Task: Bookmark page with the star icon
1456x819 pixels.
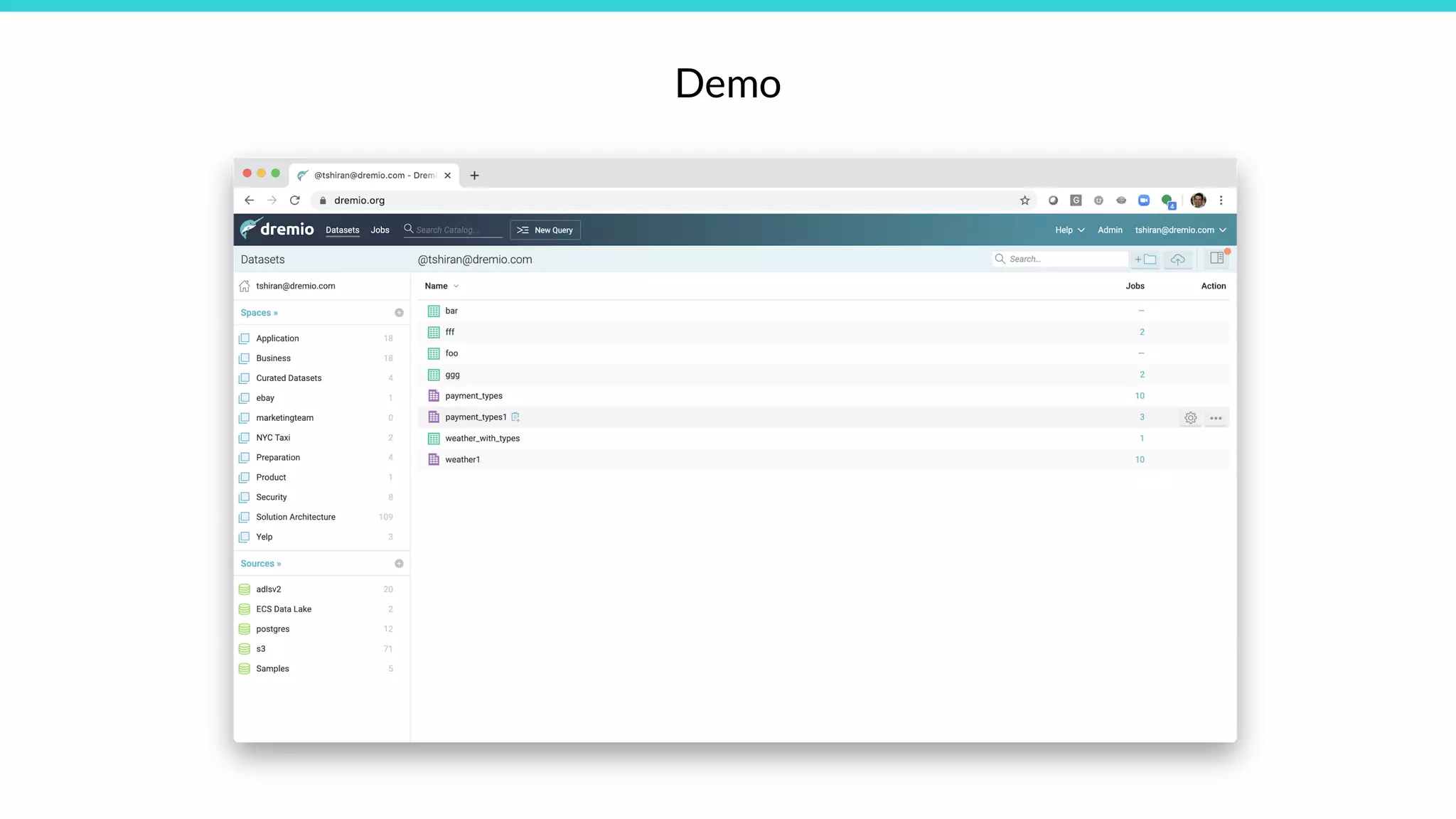Action: tap(1024, 200)
